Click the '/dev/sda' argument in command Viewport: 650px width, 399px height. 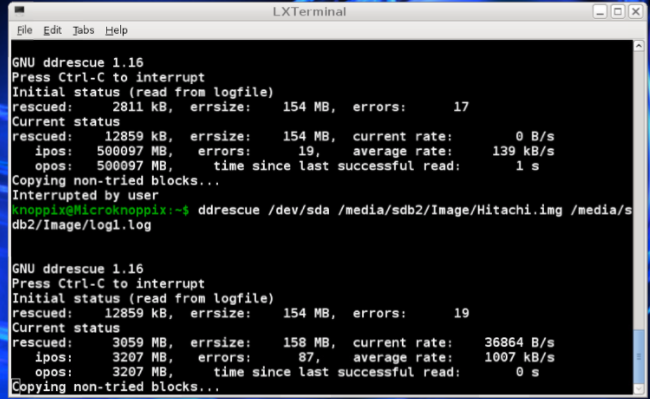299,210
